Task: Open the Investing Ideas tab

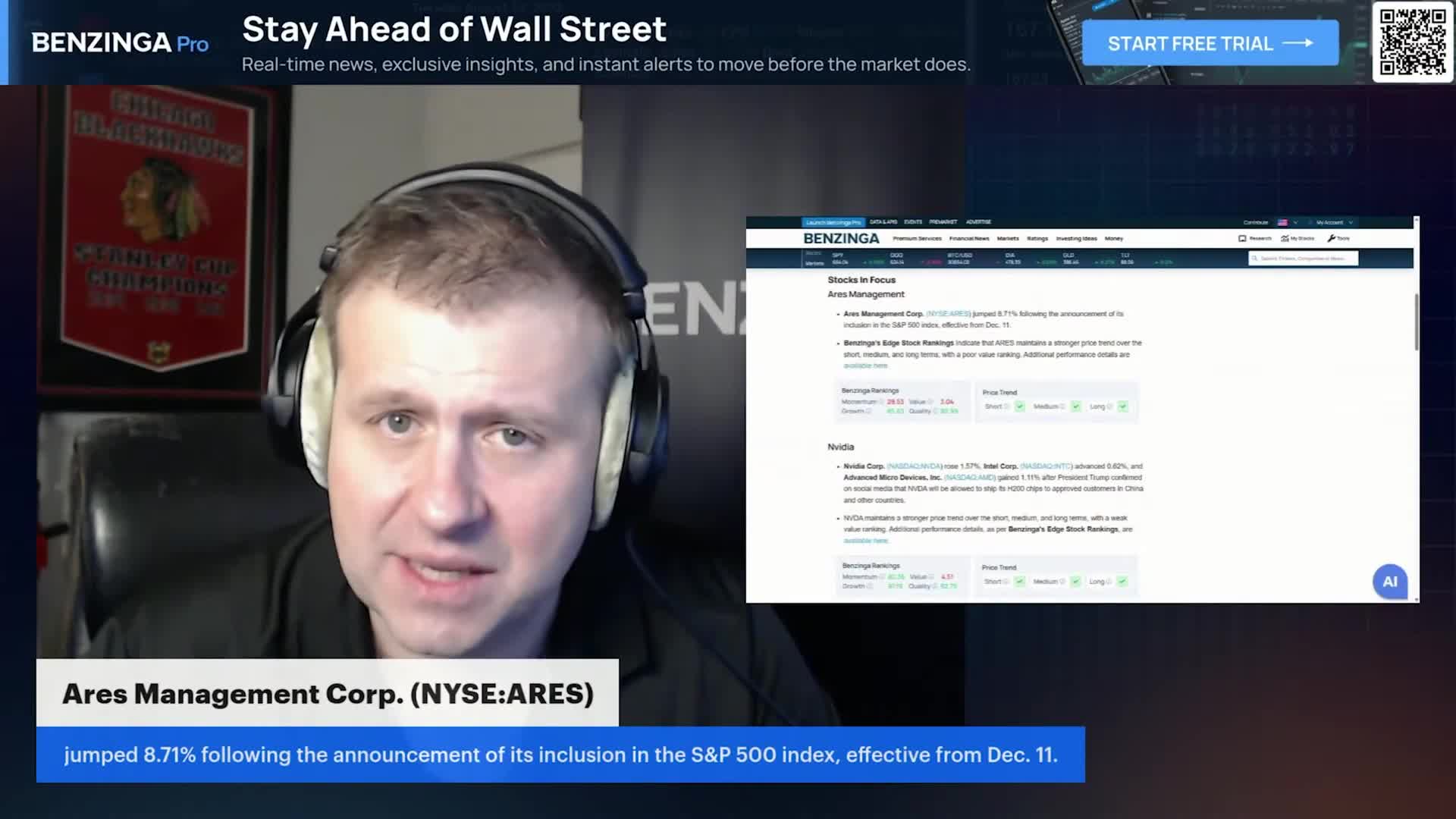Action: tap(1076, 238)
